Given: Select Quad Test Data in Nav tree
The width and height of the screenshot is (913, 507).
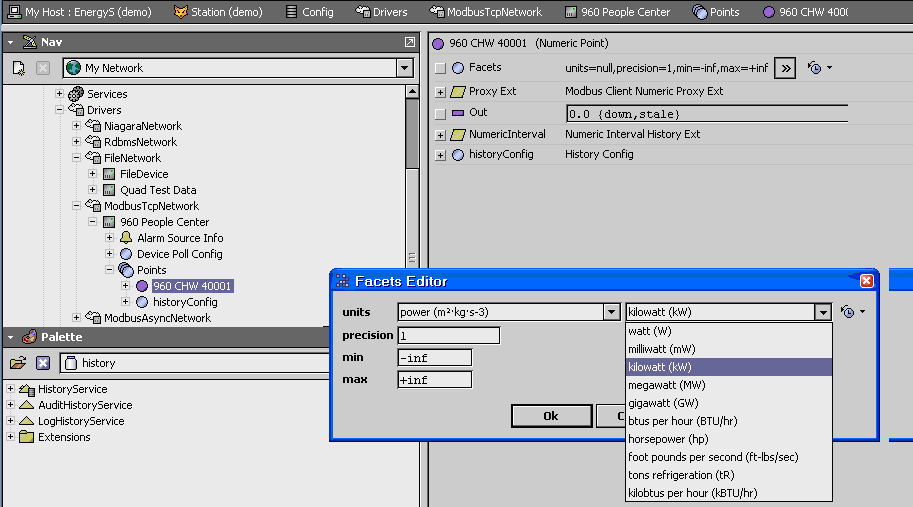Looking at the screenshot, I should click(158, 190).
